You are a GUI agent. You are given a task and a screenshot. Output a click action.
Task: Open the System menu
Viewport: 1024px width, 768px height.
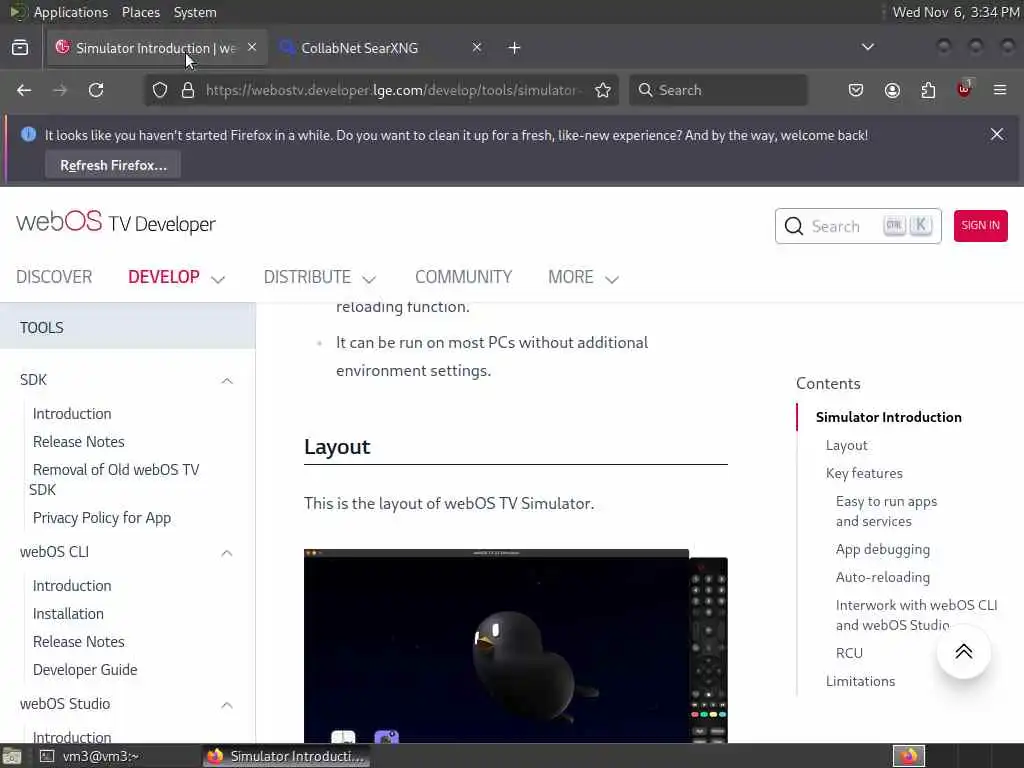[x=195, y=12]
